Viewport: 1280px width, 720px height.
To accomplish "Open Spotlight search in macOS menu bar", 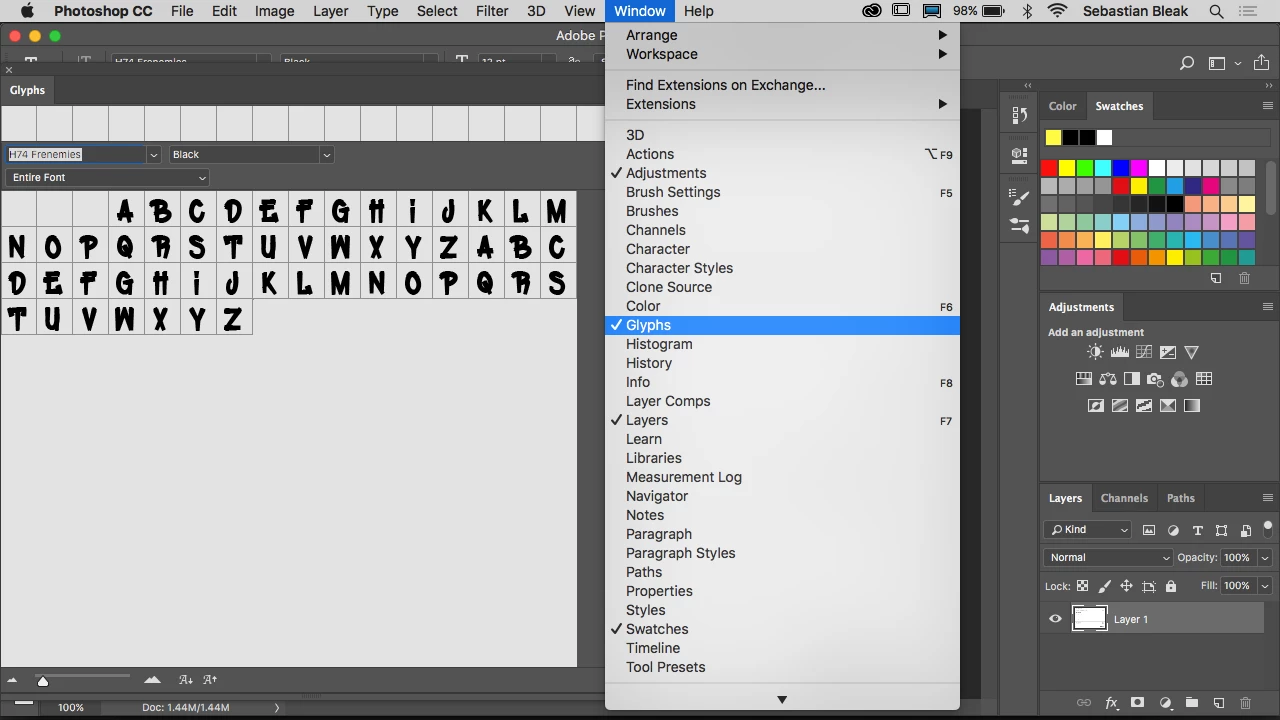I will point(1216,11).
